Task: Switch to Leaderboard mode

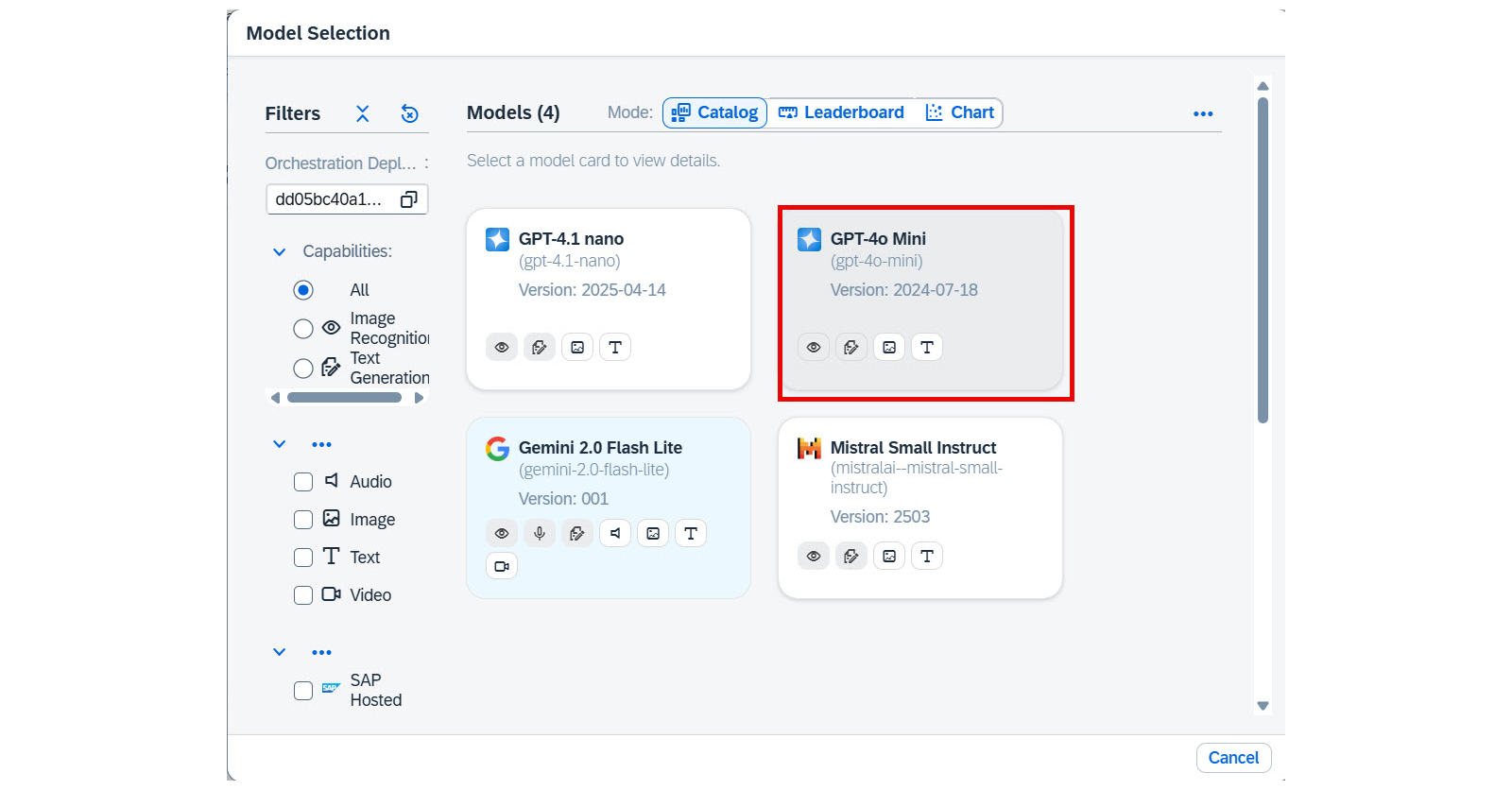Action: pyautogui.click(x=841, y=112)
